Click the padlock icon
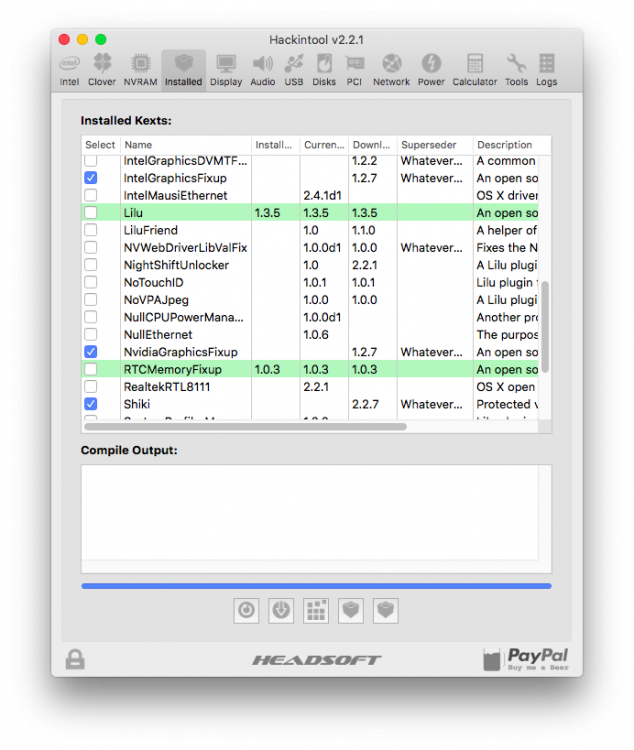Screen dimensions: 634x750 (x=75, y=659)
